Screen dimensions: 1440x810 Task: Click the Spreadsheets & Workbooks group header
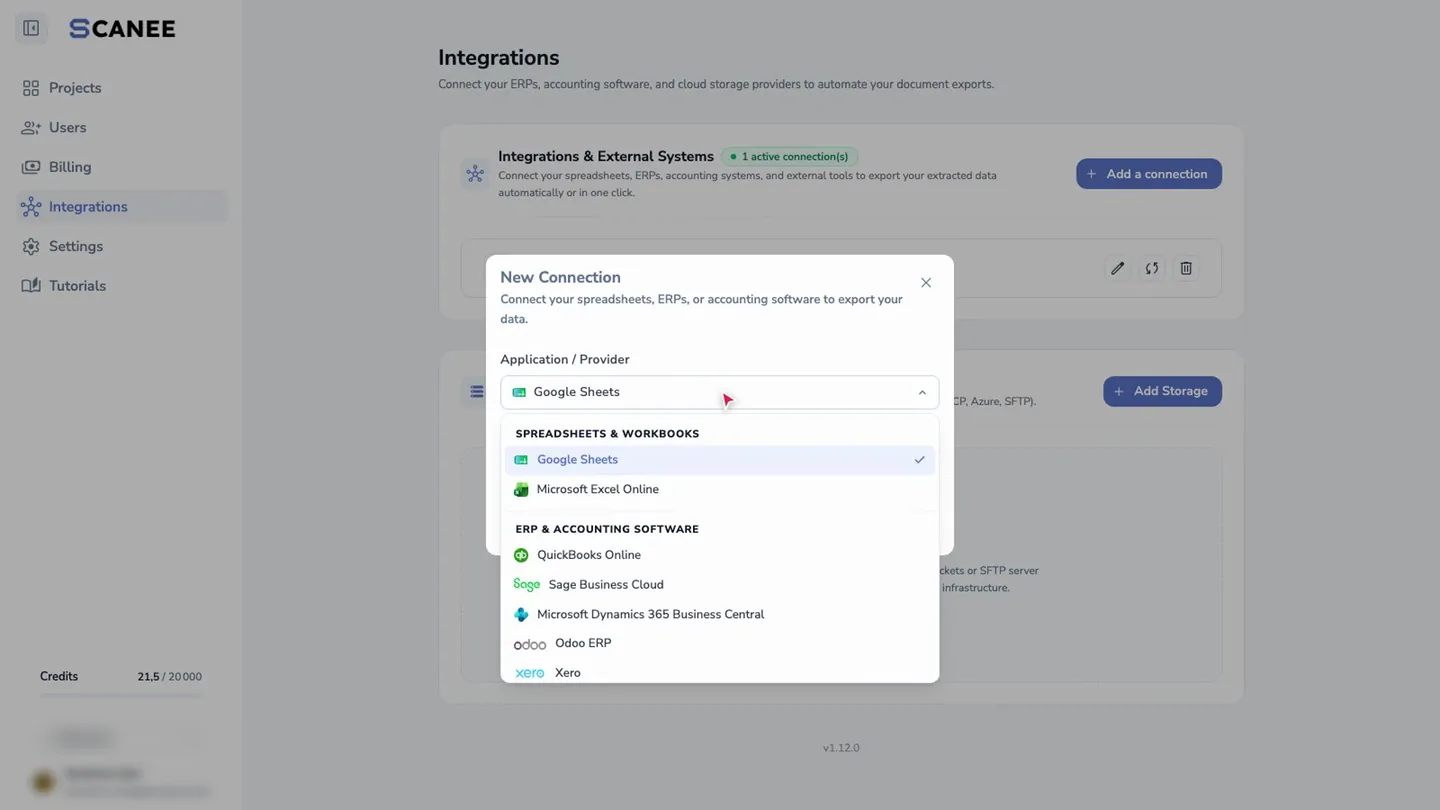[607, 434]
